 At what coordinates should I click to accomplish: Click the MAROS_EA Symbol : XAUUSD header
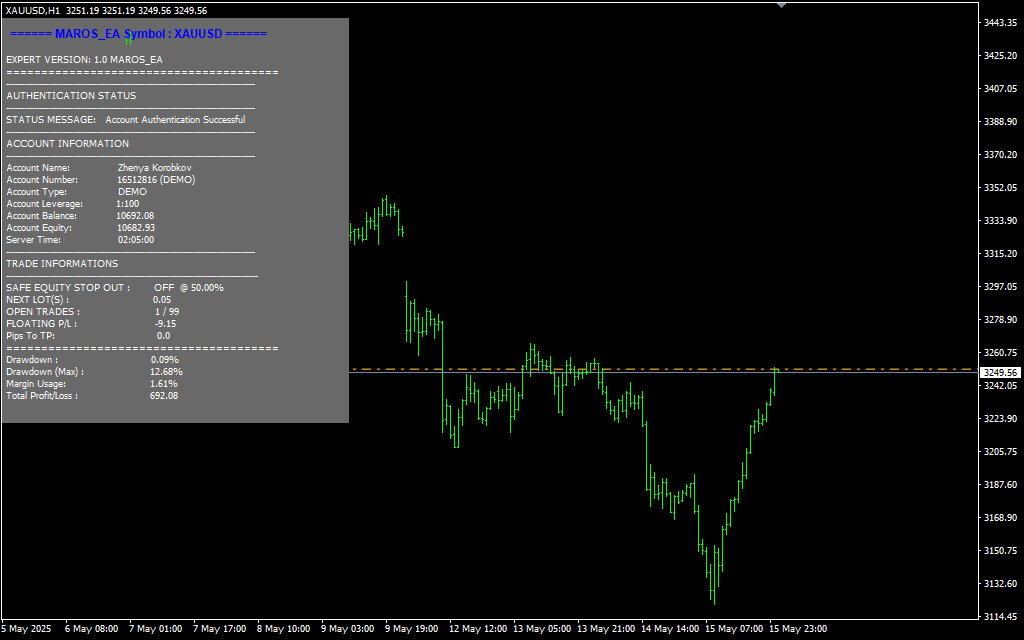(138, 34)
